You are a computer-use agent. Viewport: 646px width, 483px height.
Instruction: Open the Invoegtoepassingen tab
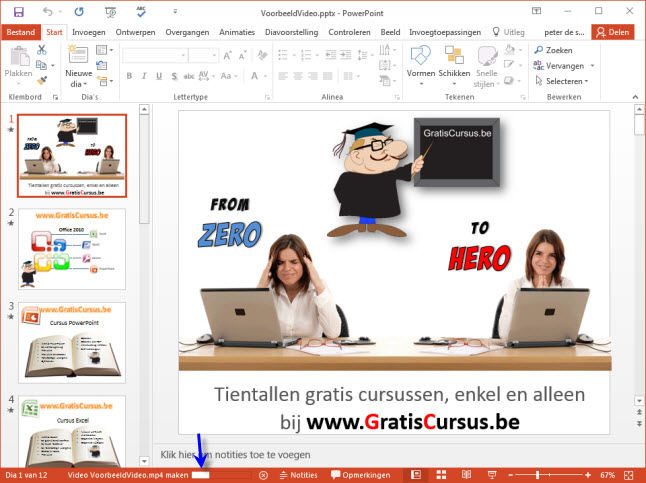coord(445,32)
